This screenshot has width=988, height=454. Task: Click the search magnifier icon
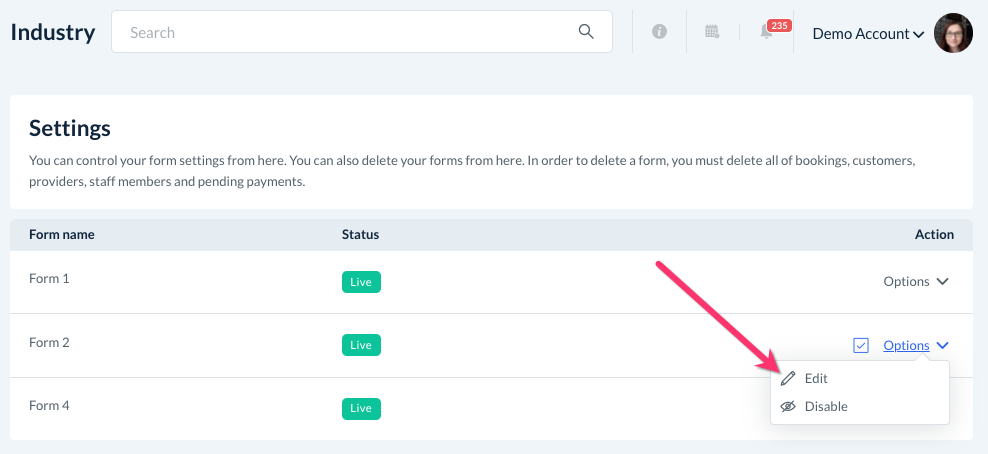(x=587, y=32)
